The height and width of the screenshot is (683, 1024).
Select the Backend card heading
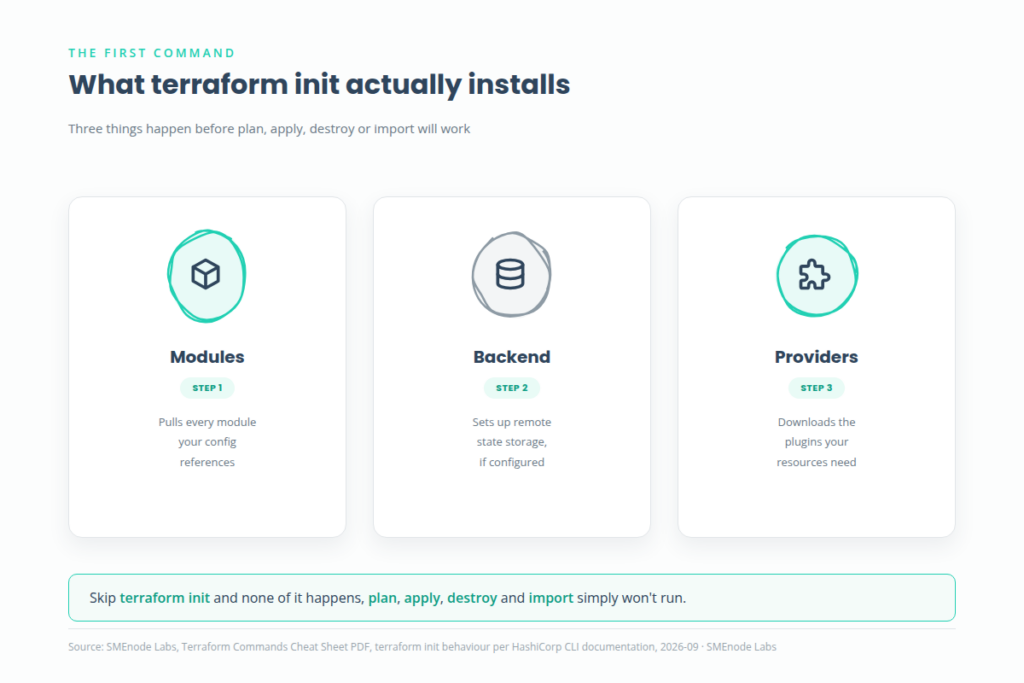click(512, 357)
